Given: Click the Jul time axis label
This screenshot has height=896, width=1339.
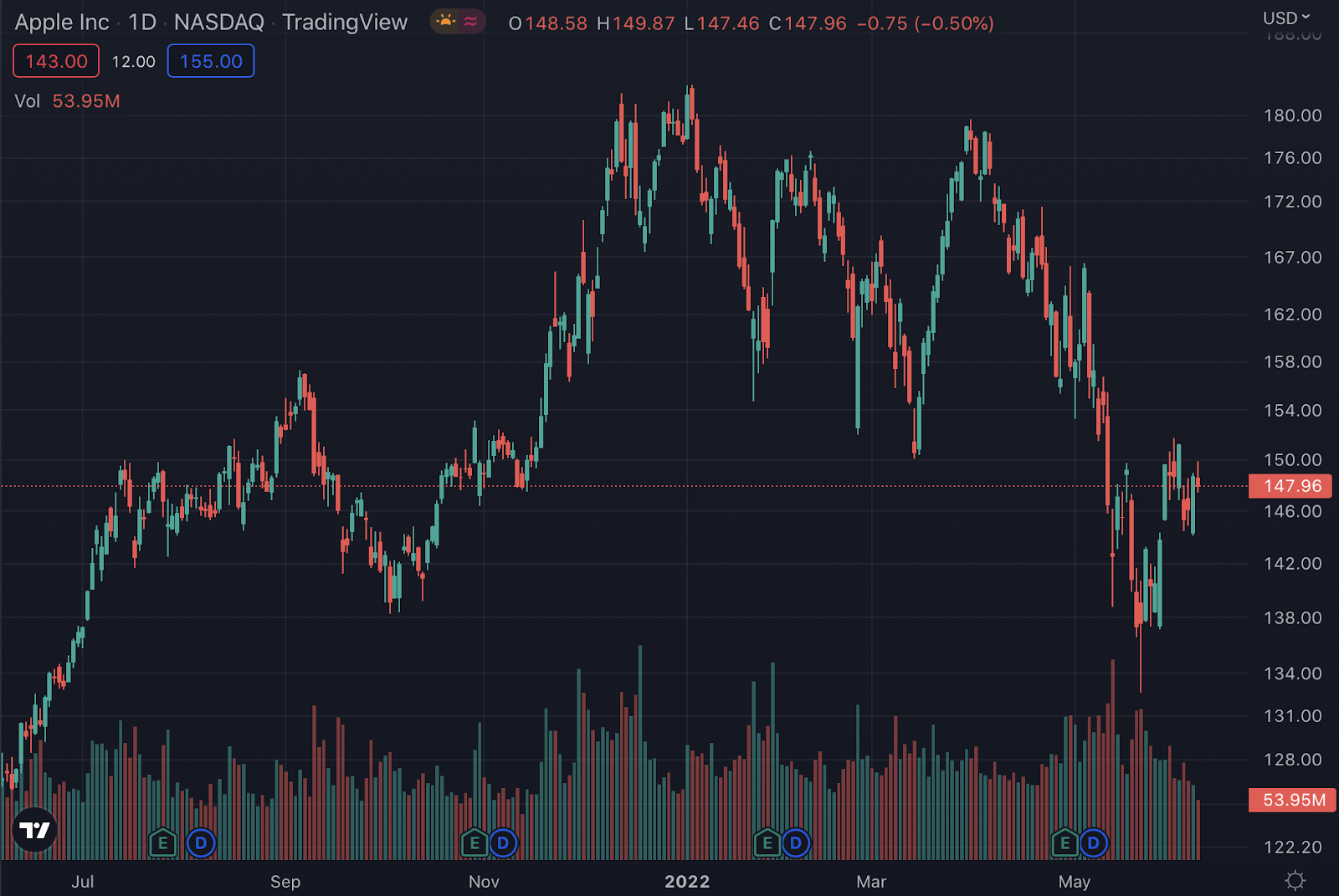Looking at the screenshot, I should [83, 882].
